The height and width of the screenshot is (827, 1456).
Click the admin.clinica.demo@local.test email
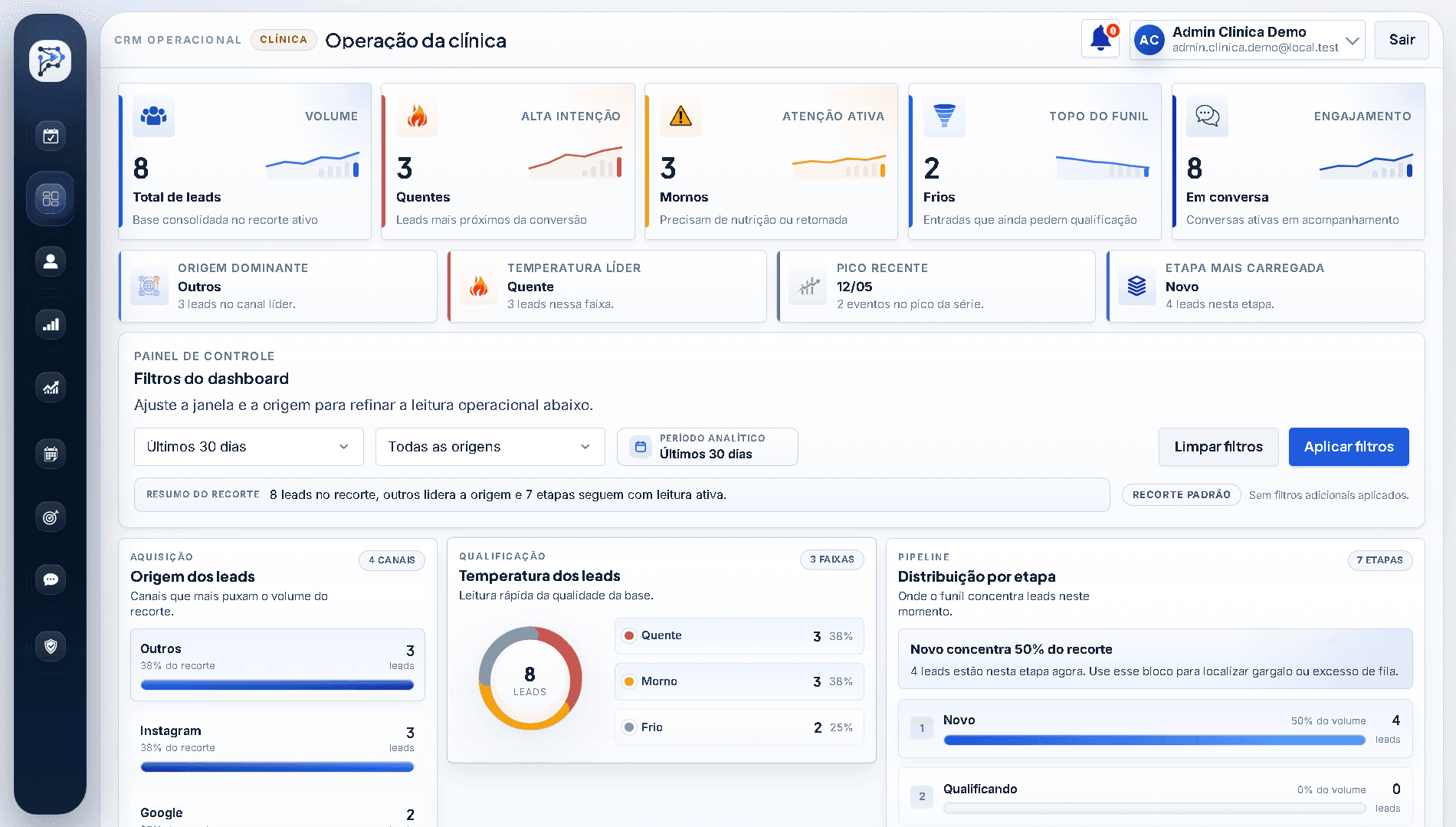1255,48
